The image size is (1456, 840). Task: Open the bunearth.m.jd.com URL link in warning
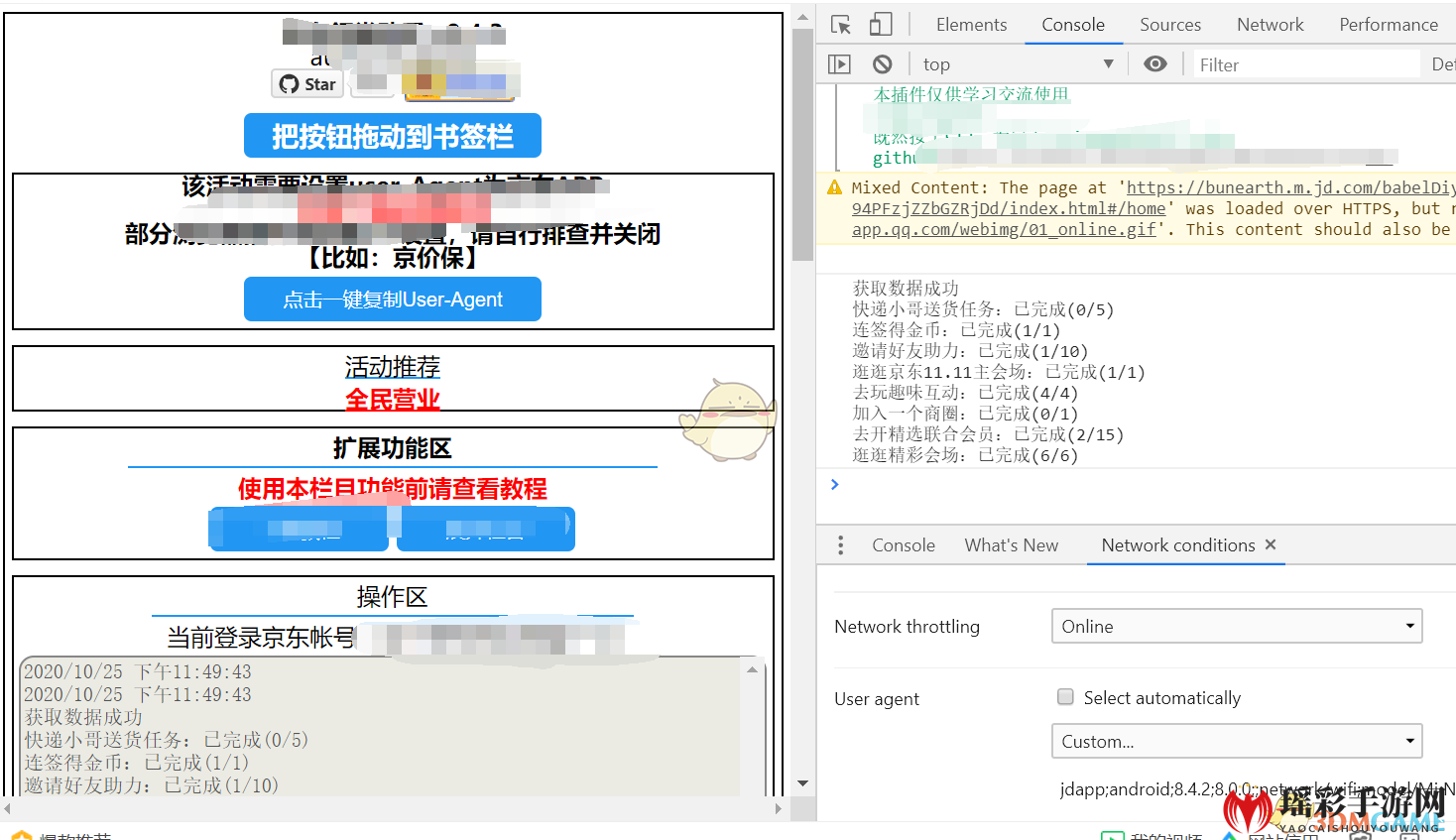[1290, 187]
